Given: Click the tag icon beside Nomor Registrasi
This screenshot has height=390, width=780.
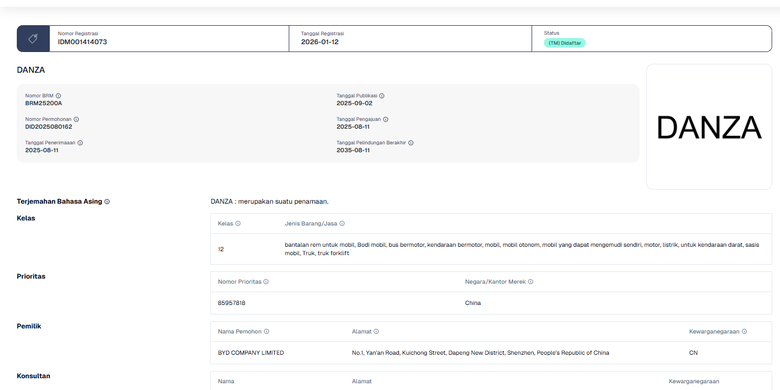Looking at the screenshot, I should pyautogui.click(x=33, y=39).
